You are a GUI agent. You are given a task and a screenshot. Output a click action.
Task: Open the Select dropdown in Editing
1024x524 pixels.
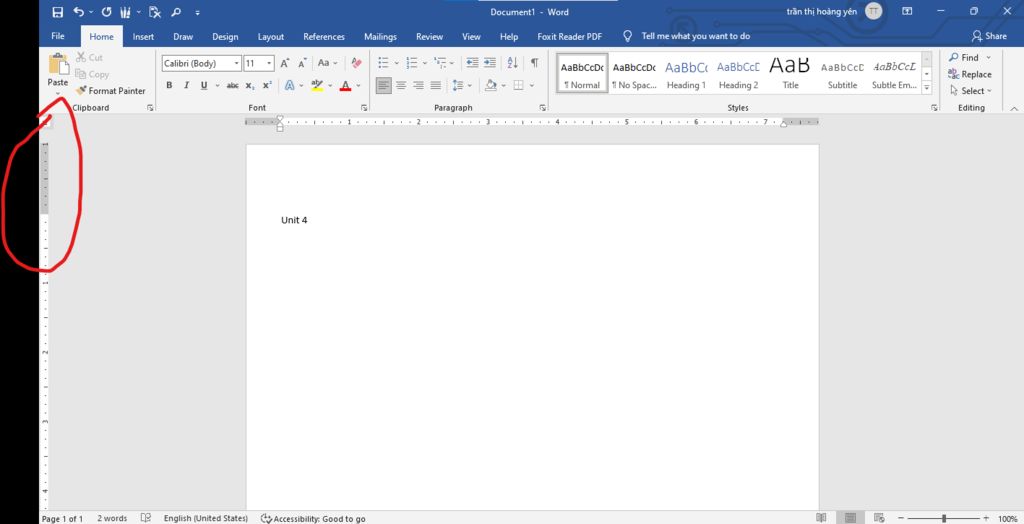[x=971, y=91]
